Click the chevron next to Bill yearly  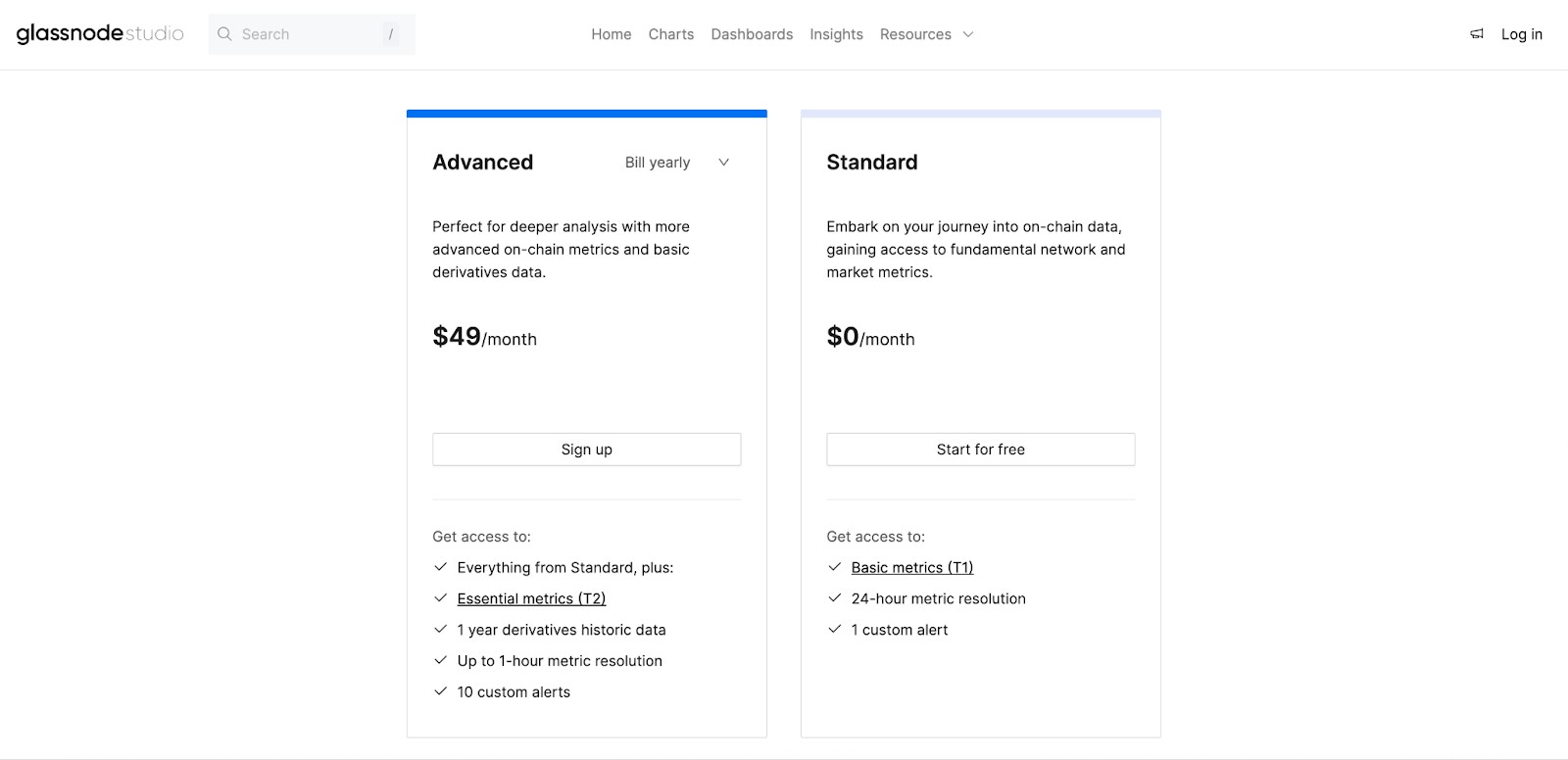[x=723, y=163]
